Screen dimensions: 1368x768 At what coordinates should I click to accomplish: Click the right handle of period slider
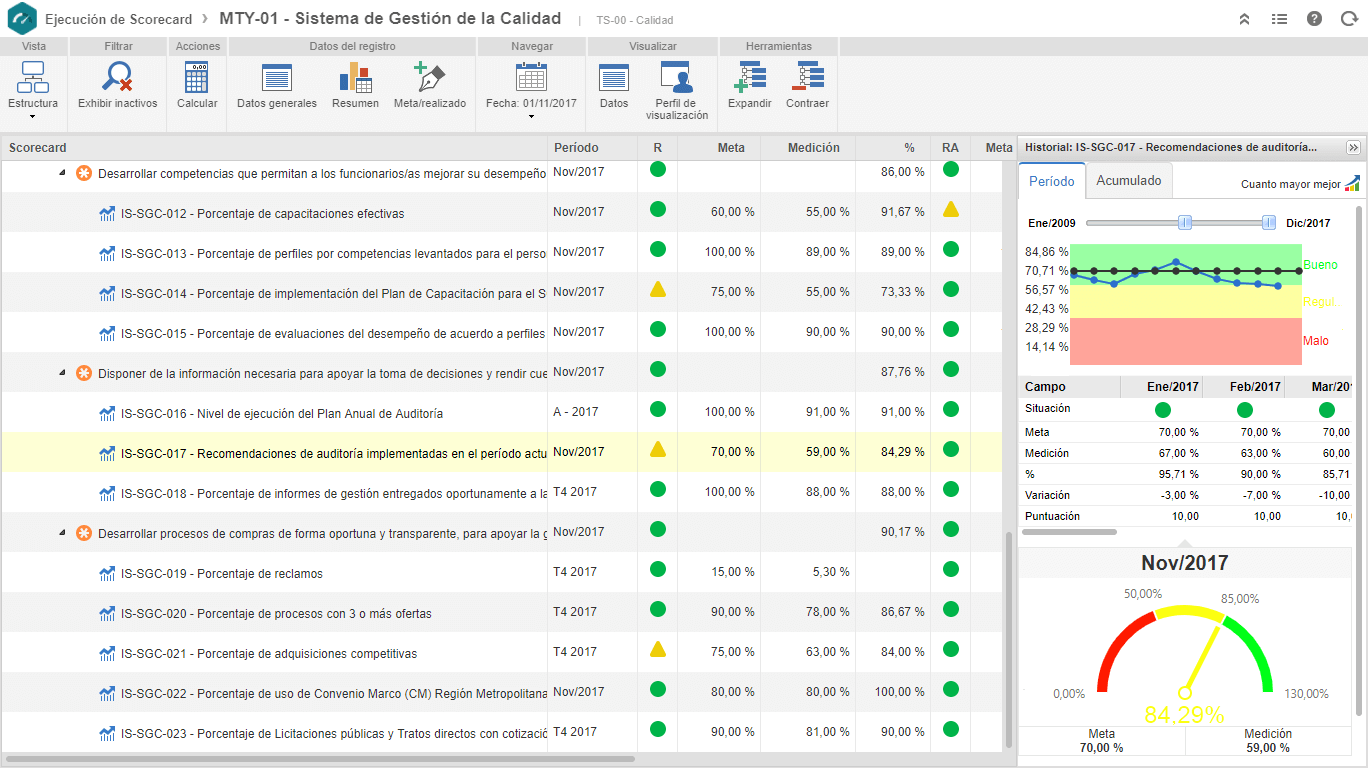[x=1269, y=222]
